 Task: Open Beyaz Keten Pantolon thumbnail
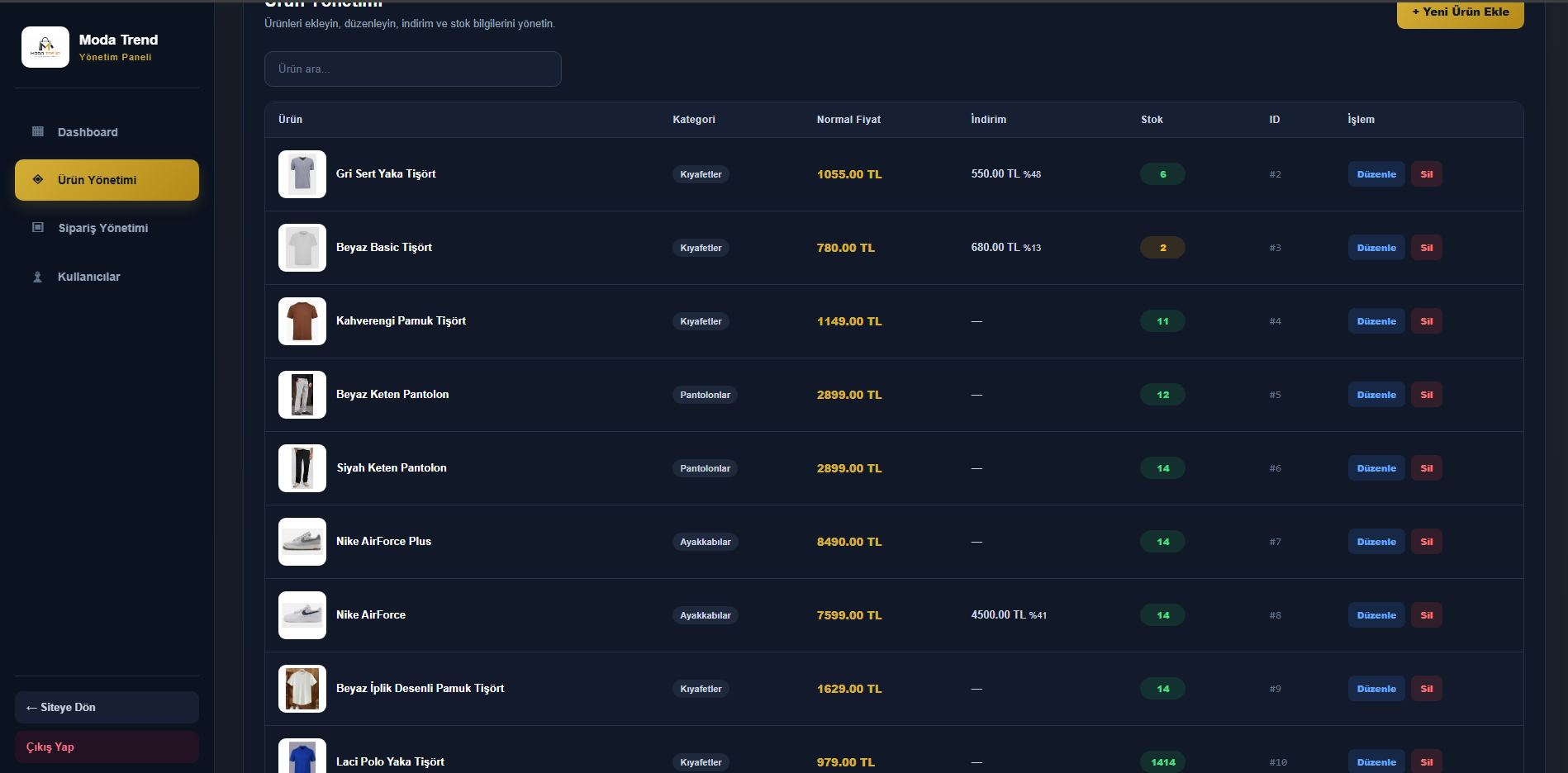click(x=302, y=395)
